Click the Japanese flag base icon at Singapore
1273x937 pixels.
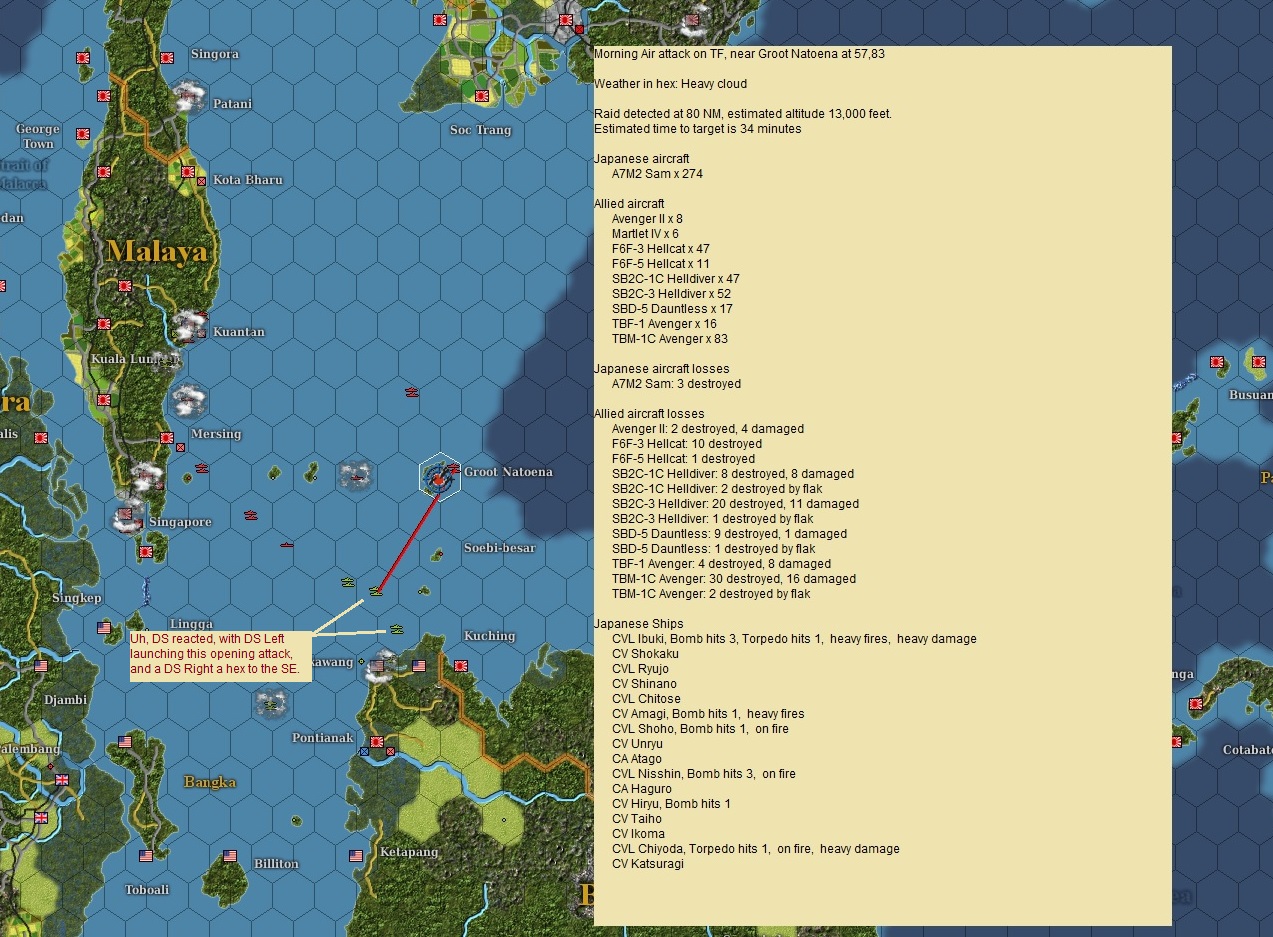tap(125, 514)
